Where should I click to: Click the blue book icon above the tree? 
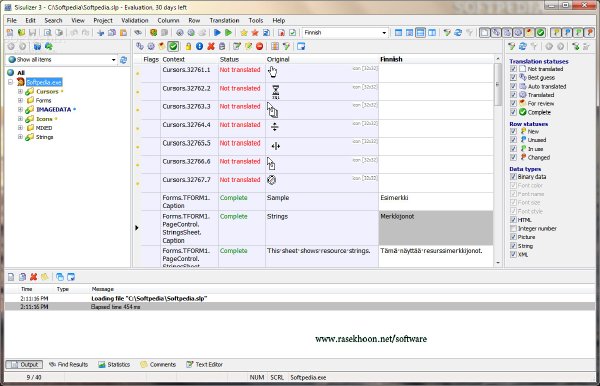[x=37, y=47]
